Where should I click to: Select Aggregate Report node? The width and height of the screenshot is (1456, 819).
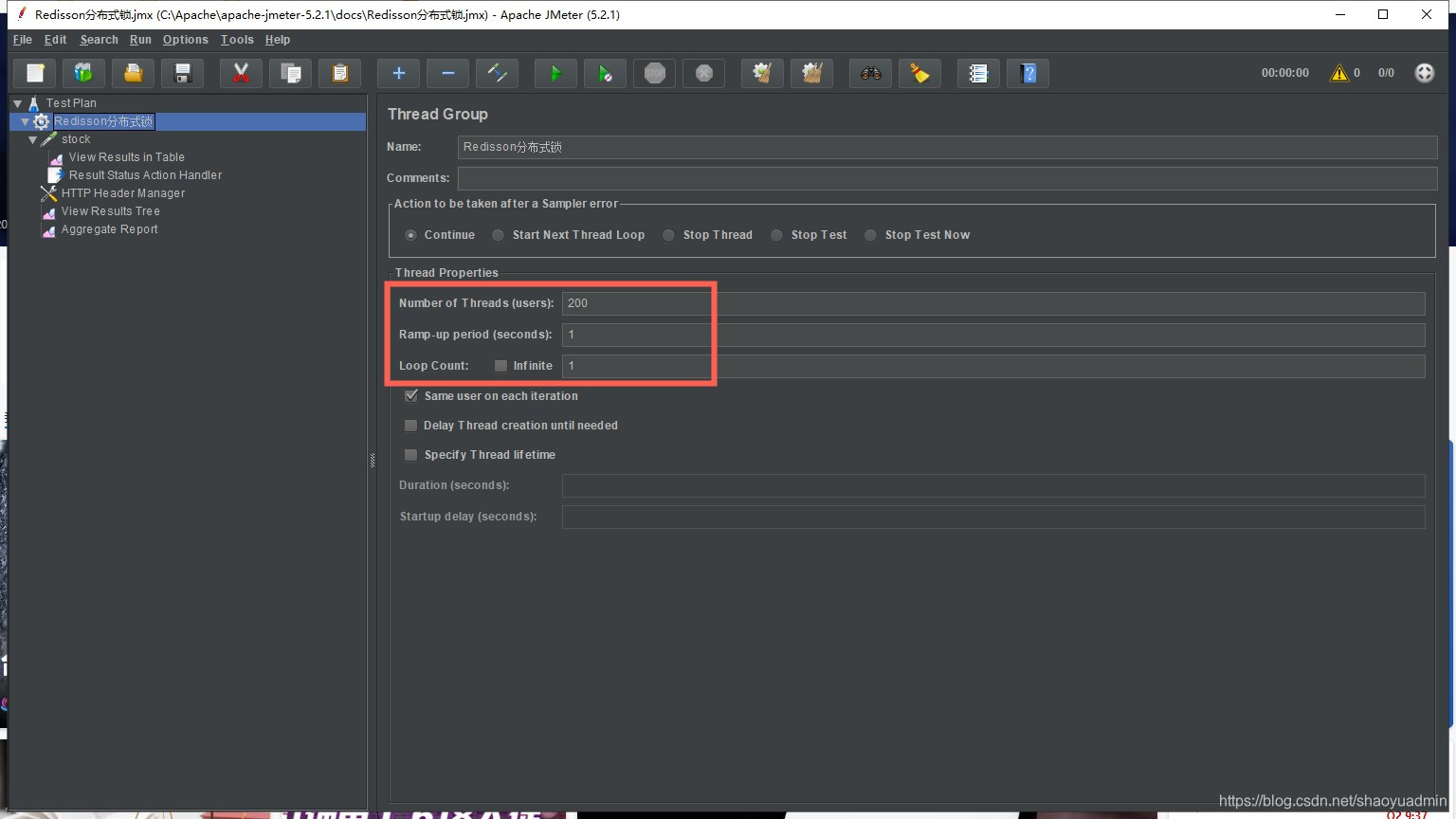click(109, 229)
